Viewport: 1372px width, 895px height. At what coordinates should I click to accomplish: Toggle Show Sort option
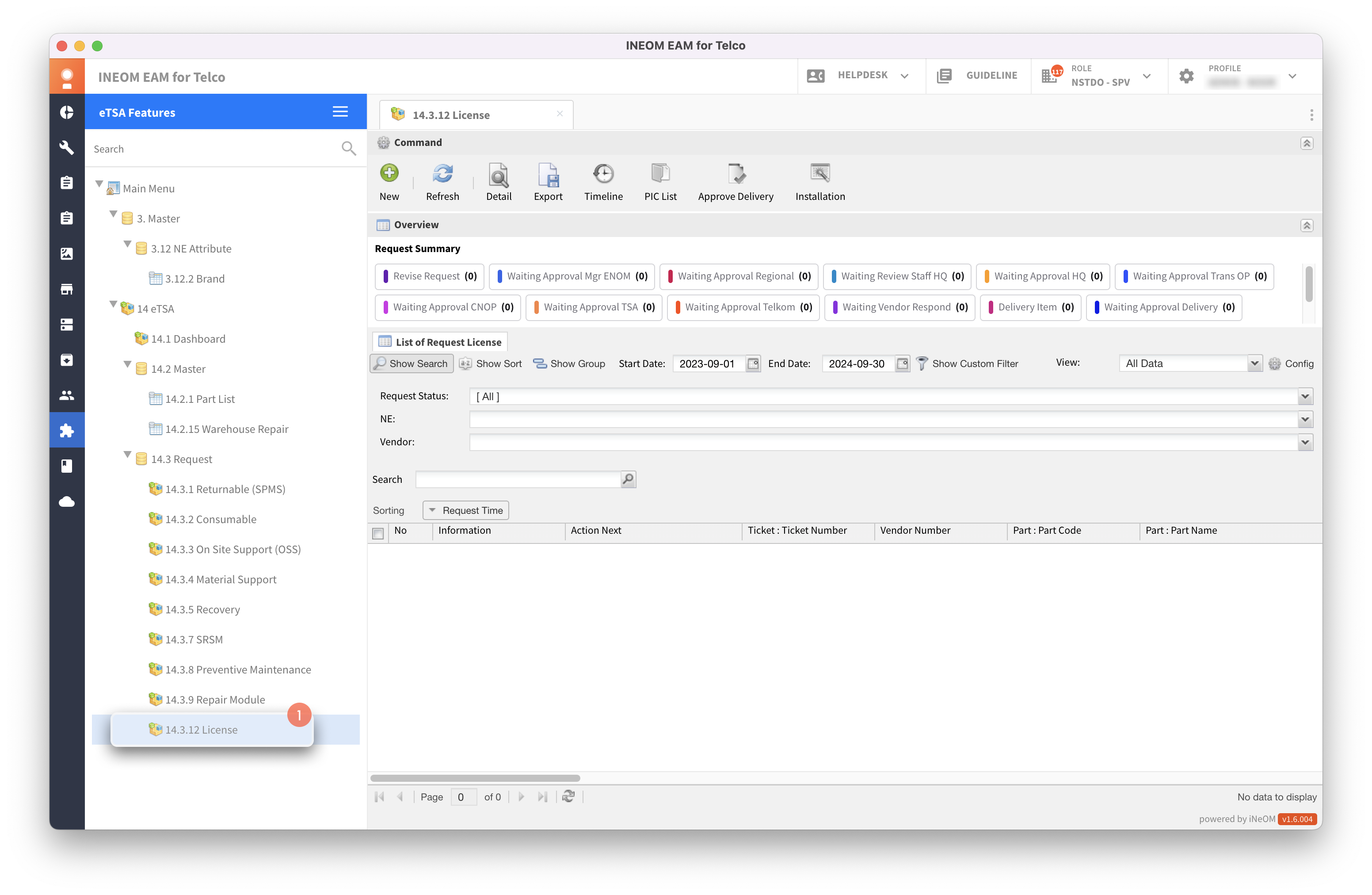tap(491, 364)
